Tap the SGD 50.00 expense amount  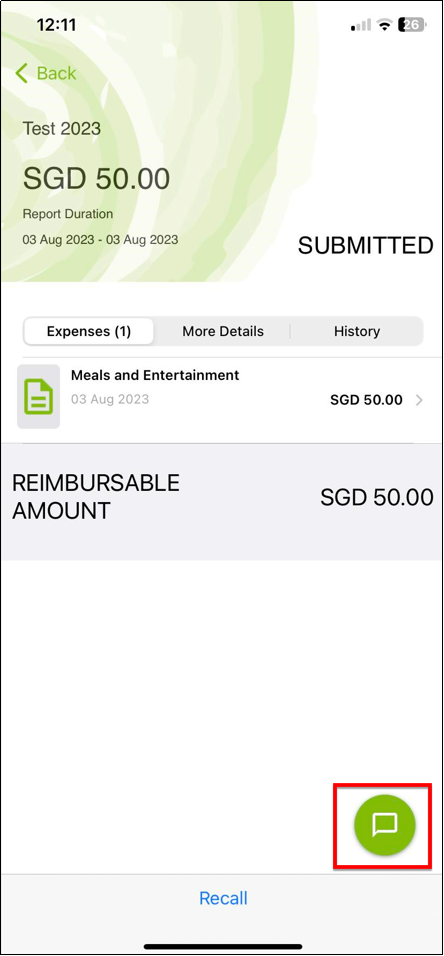[366, 400]
